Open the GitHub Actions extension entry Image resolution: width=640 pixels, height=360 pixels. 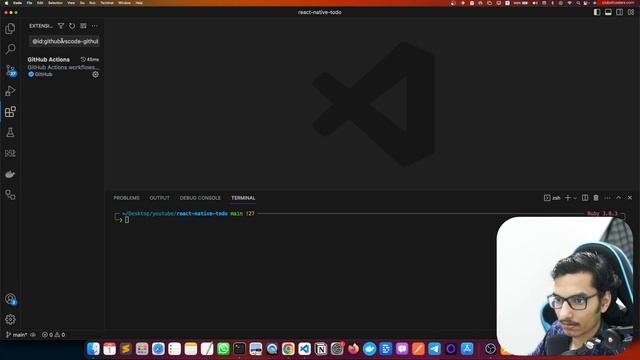[x=63, y=67]
